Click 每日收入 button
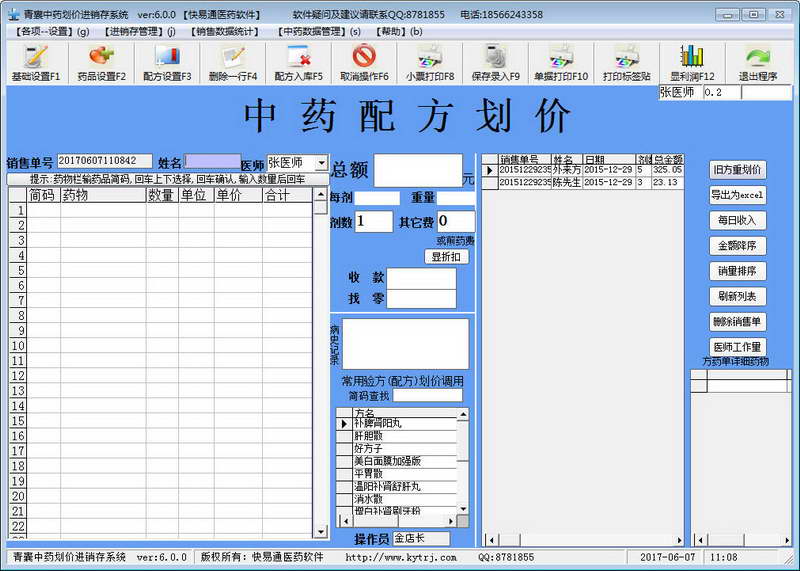The image size is (800, 571). pos(737,220)
